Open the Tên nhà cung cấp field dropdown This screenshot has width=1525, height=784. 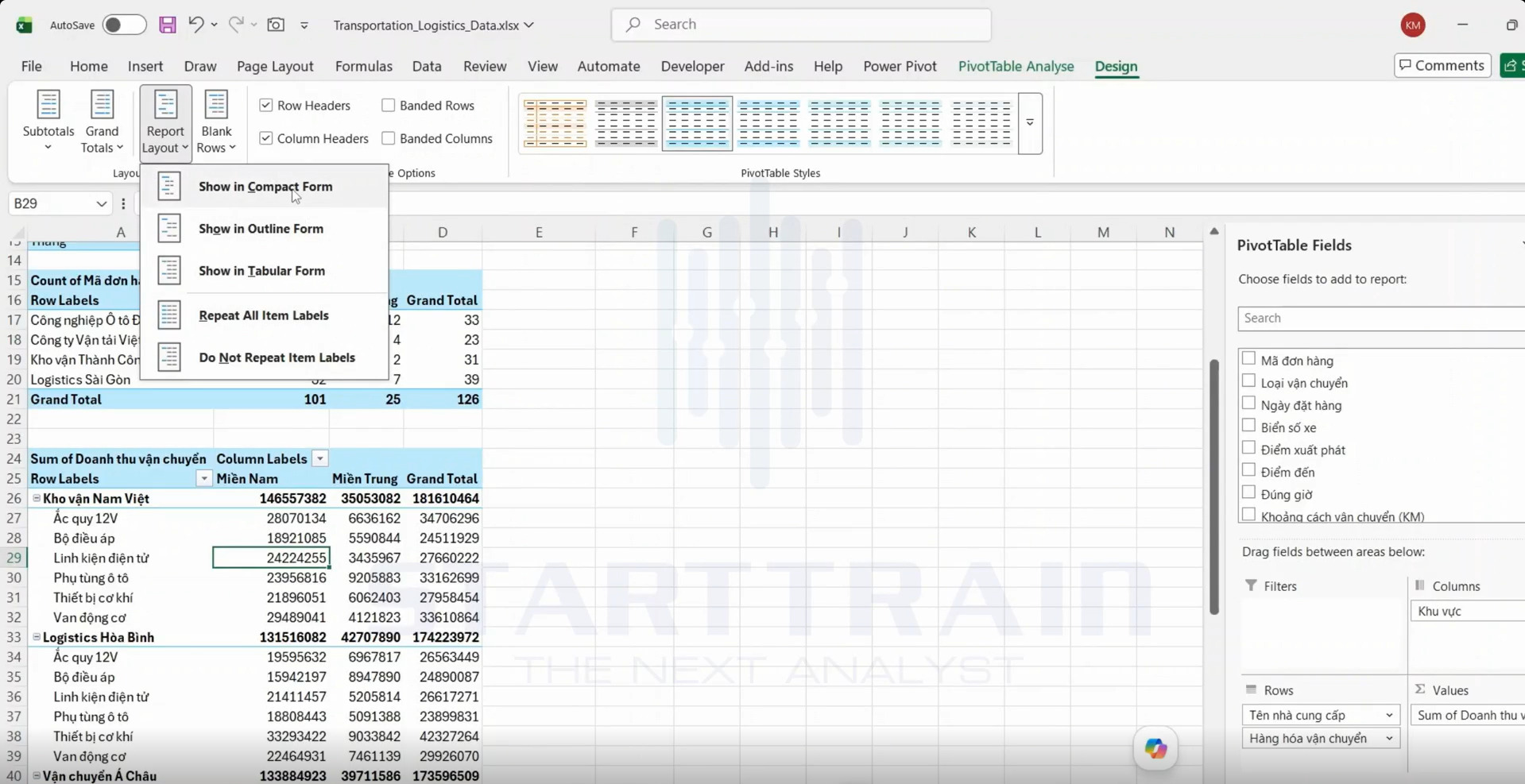click(x=1389, y=715)
